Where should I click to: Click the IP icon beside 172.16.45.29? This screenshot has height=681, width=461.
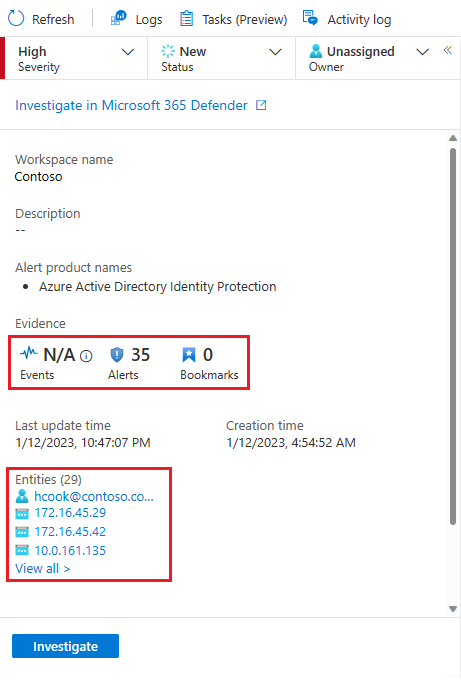pyautogui.click(x=22, y=514)
